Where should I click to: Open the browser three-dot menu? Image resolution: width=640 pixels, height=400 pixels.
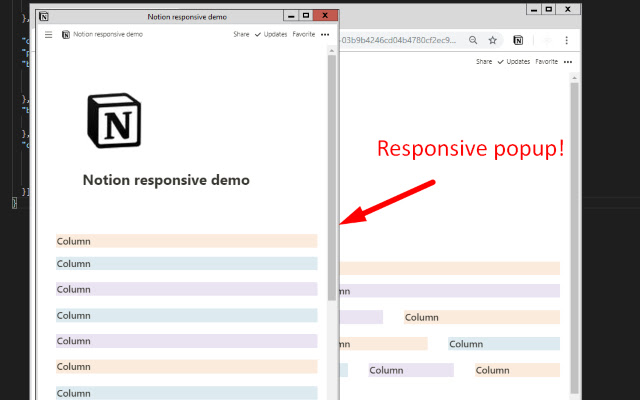567,40
